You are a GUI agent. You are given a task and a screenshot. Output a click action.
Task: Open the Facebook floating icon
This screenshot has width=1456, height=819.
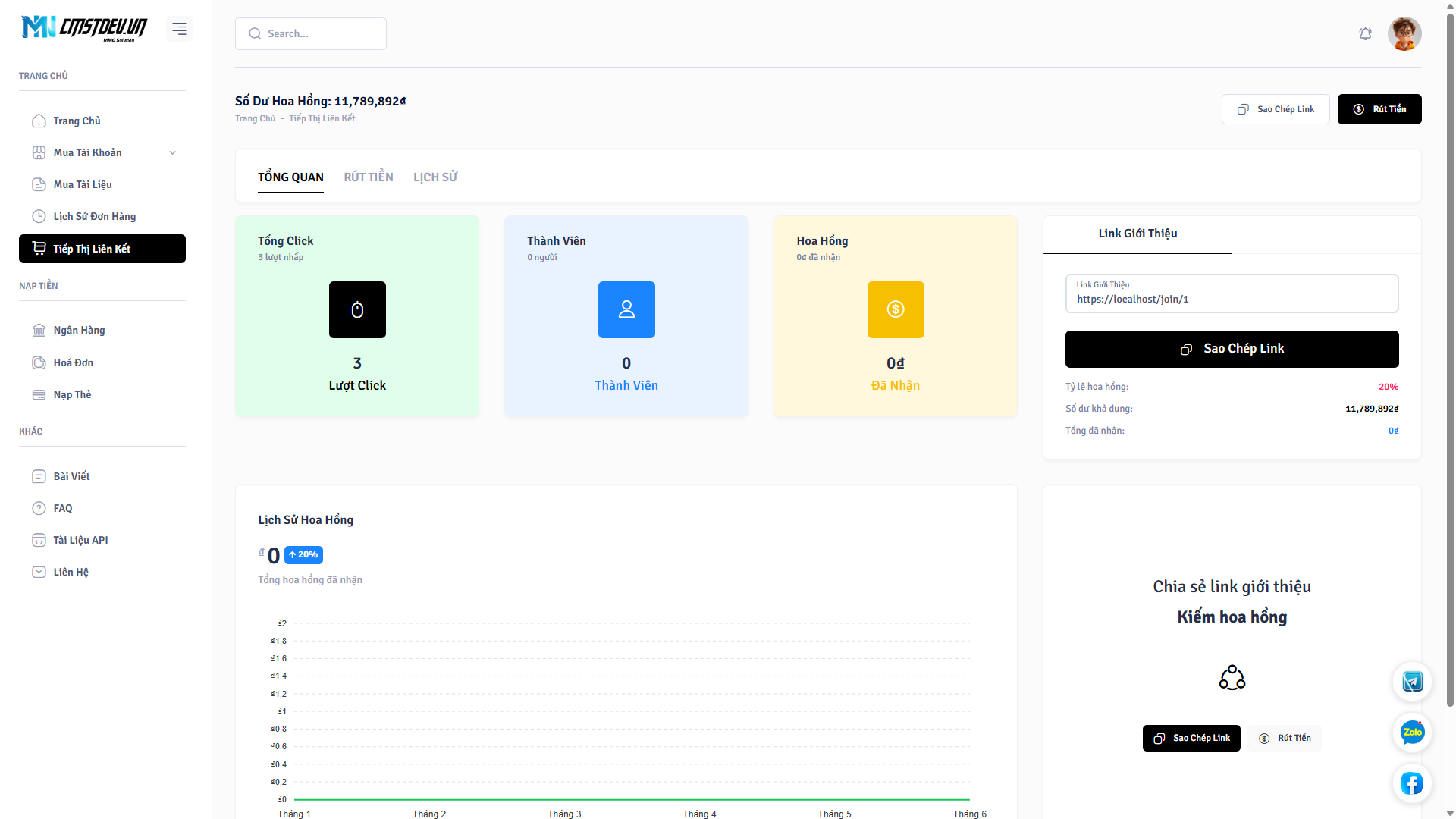1412,783
